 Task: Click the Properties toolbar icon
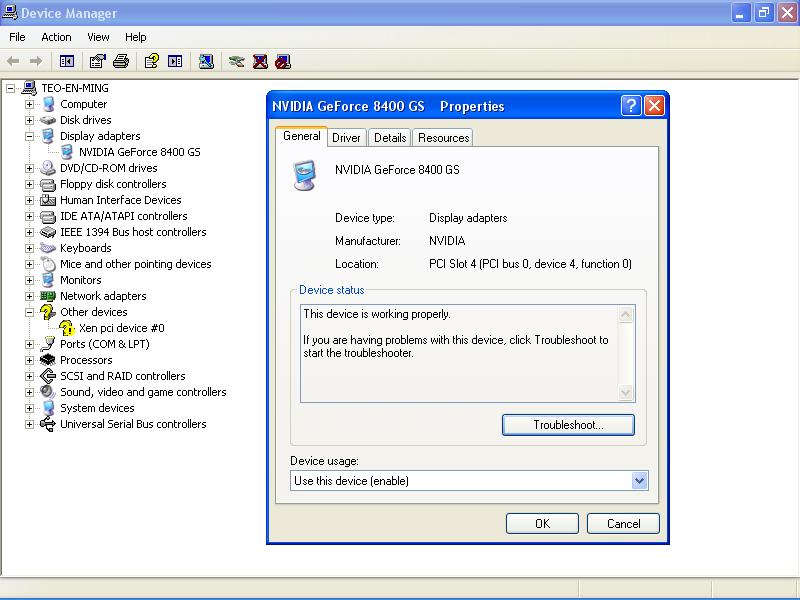pyautogui.click(x=97, y=61)
